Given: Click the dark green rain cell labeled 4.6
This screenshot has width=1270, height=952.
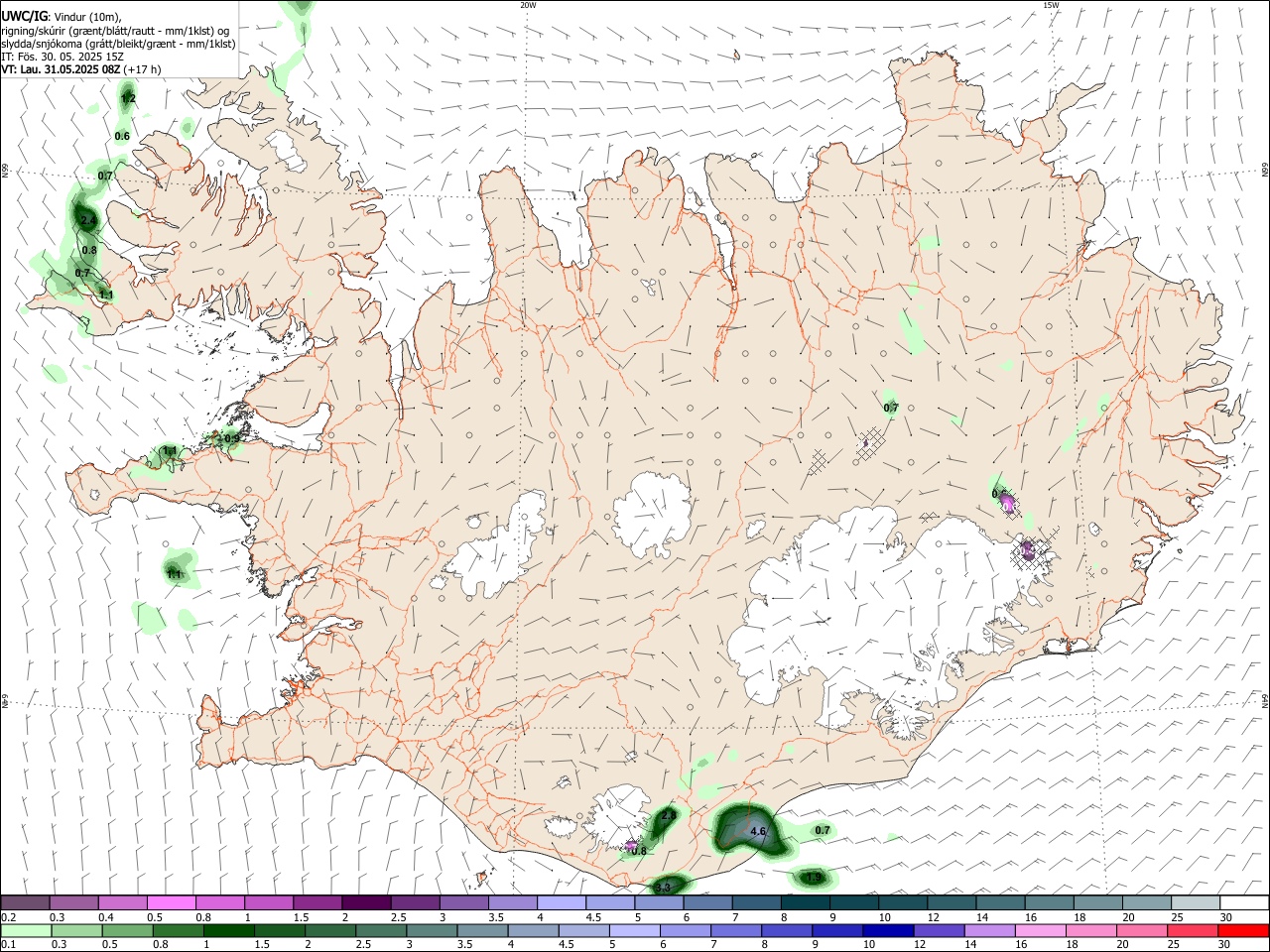Looking at the screenshot, I should (752, 831).
